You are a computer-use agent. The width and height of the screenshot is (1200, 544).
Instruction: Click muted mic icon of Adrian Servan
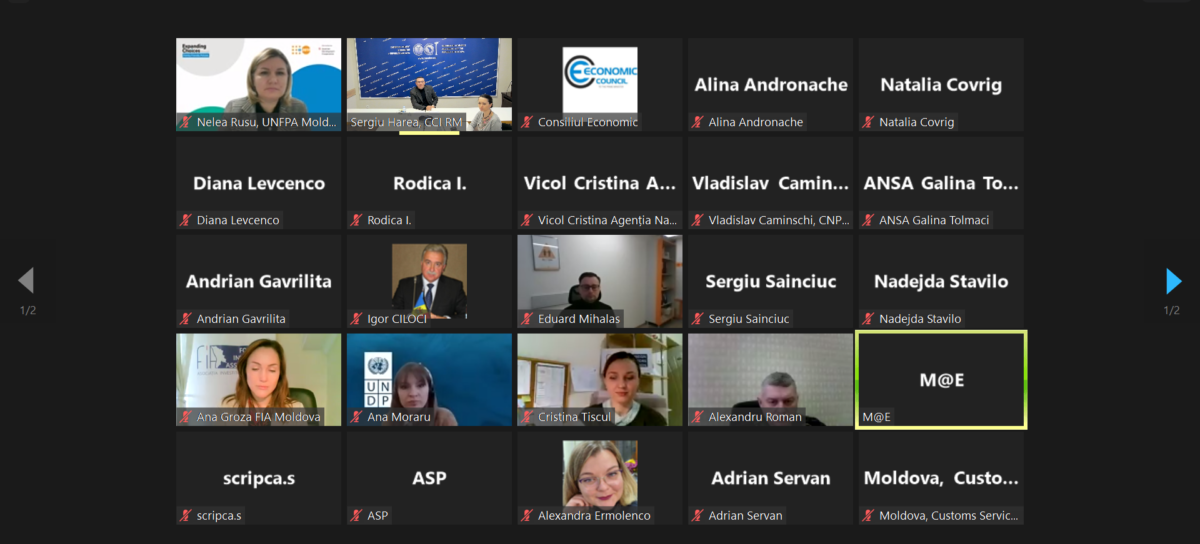[697, 516]
